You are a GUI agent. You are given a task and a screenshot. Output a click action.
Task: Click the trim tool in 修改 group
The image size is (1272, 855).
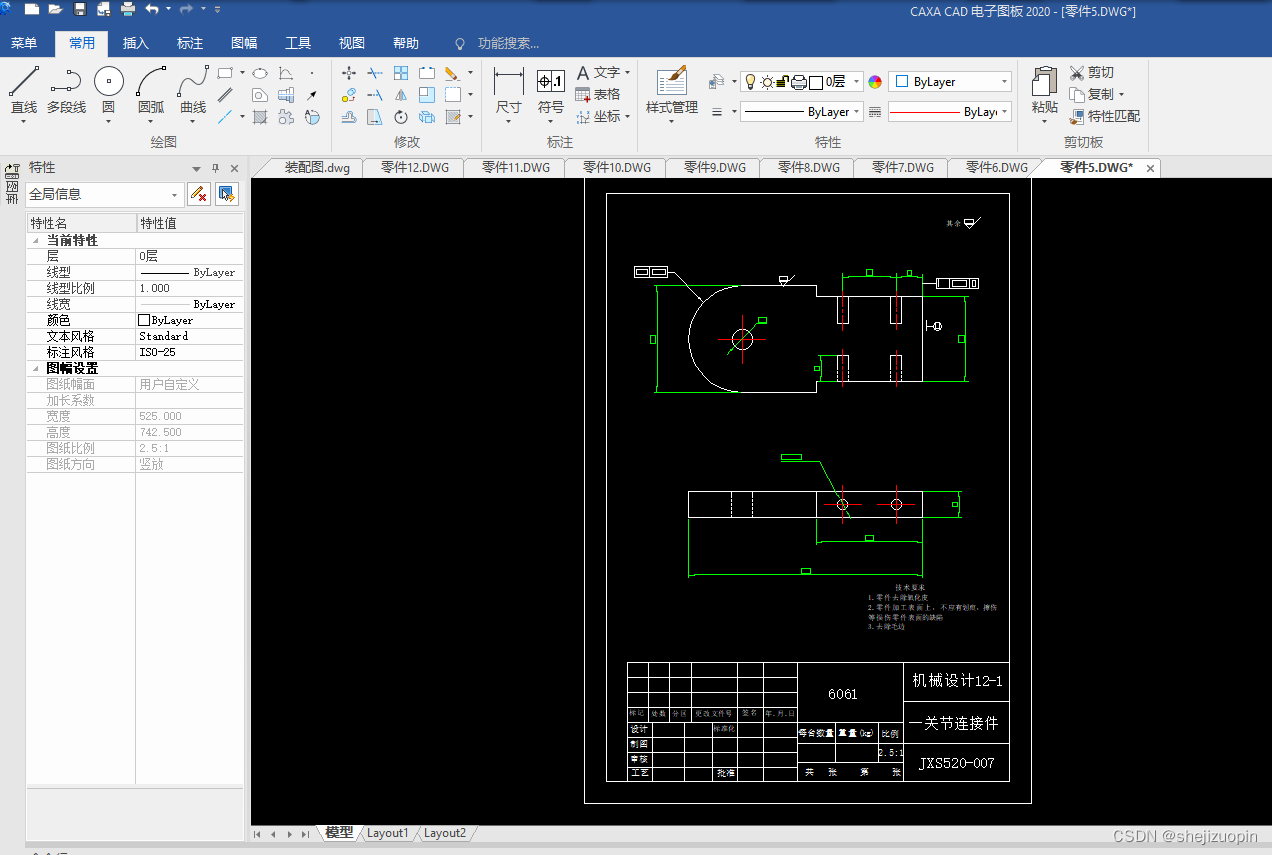375,73
